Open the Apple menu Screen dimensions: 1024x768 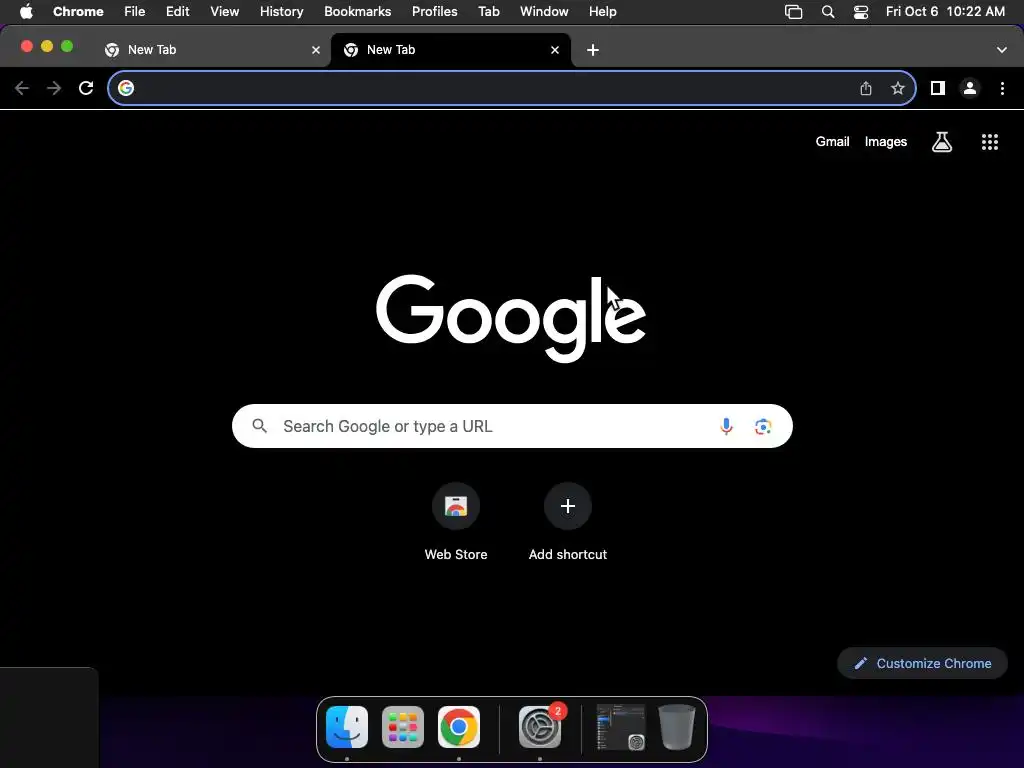point(26,12)
